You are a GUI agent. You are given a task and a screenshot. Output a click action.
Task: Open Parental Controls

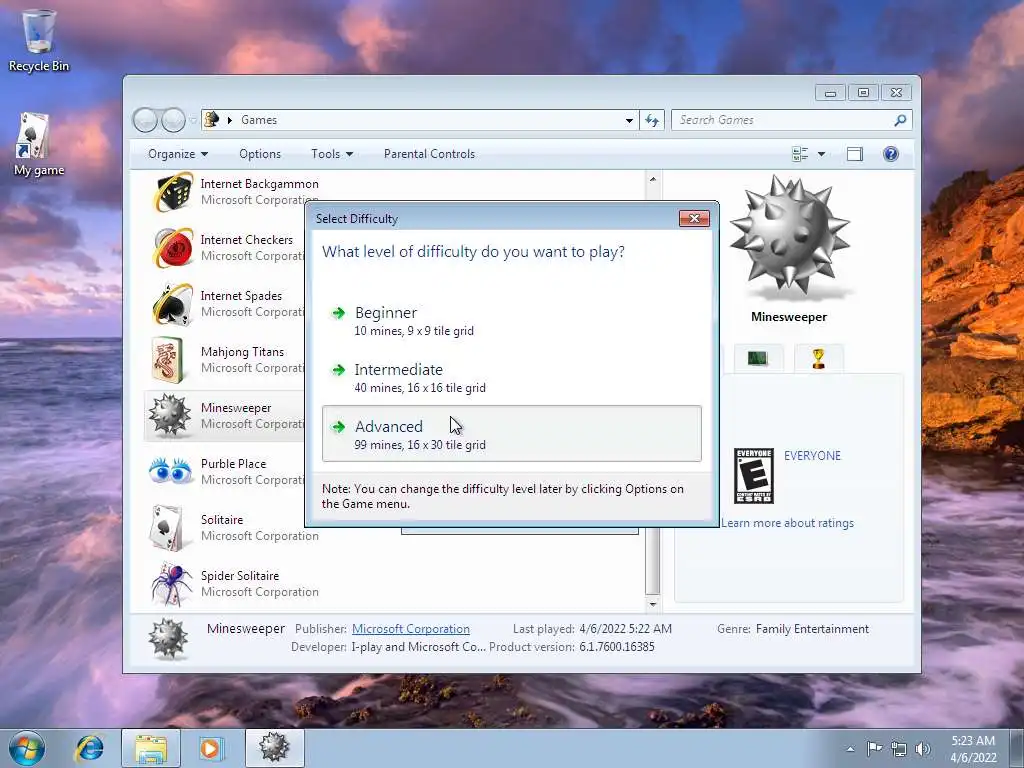click(429, 154)
